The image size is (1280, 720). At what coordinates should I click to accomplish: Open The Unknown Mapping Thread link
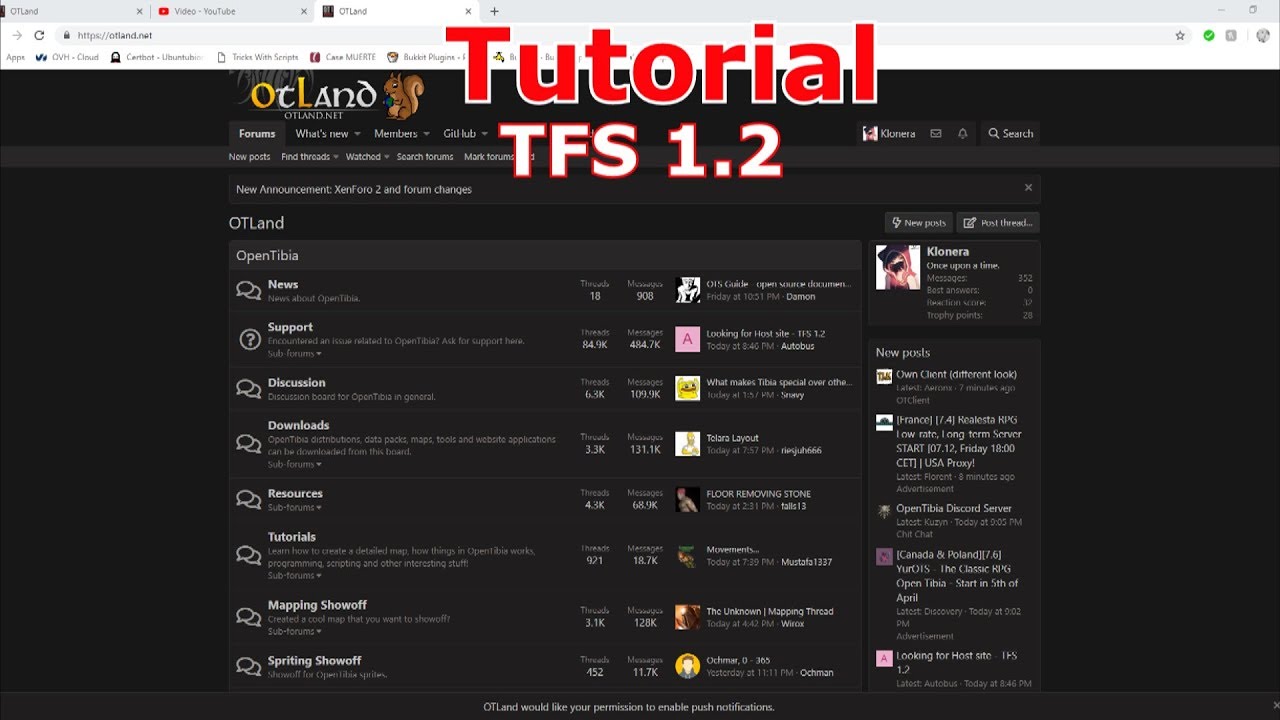coord(770,612)
